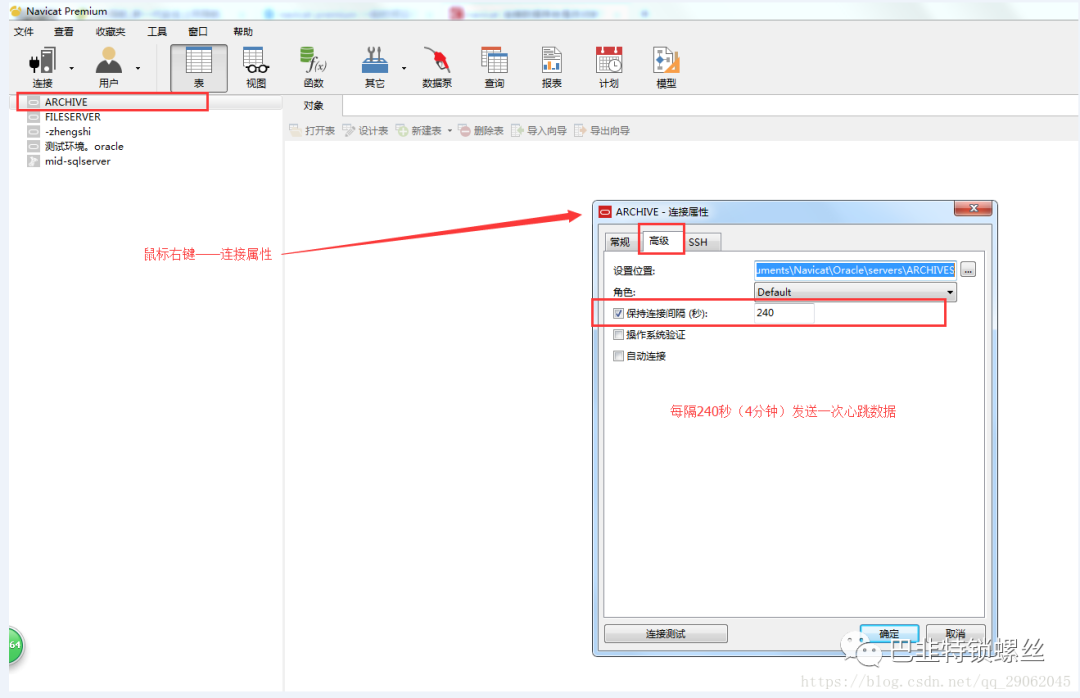Click Cancel (取消) in dialog
The height and width of the screenshot is (698, 1080).
tap(955, 633)
